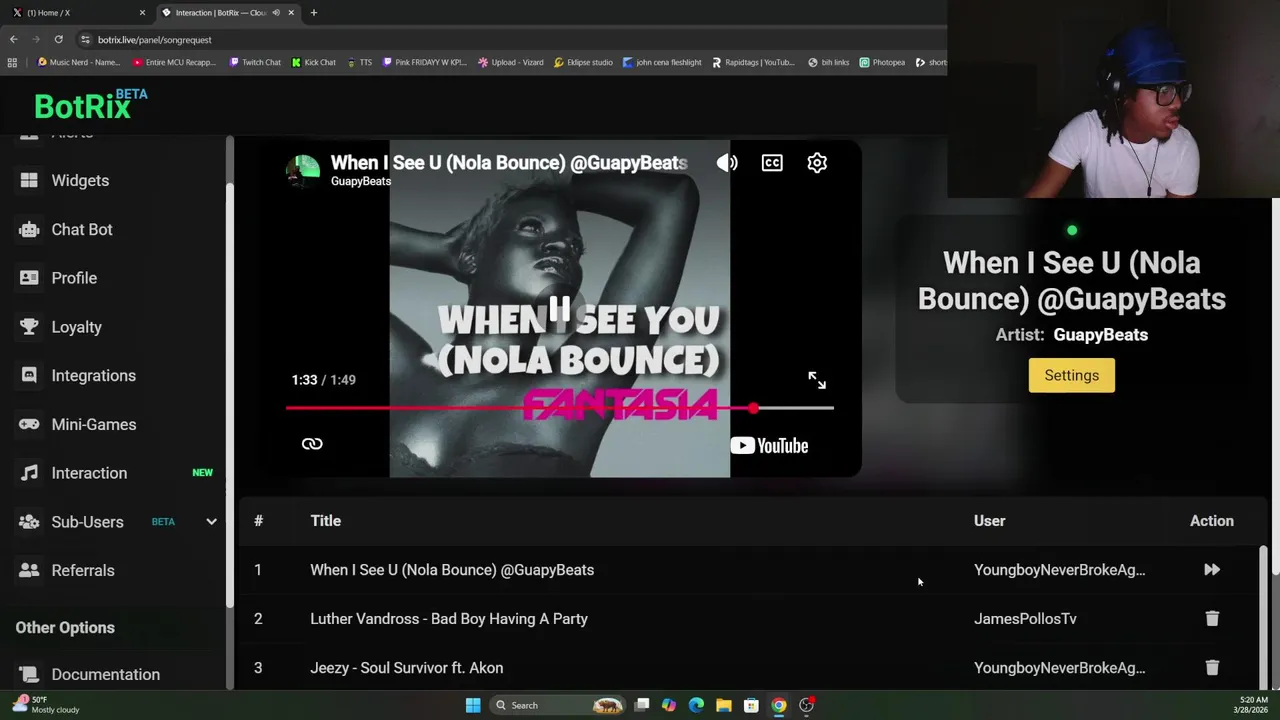The image size is (1280, 720).
Task: Open the Mini-Games section
Action: click(93, 424)
